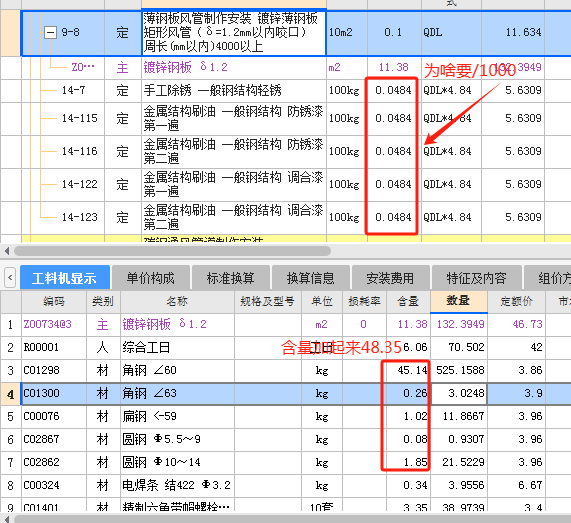
Task: Click row number 4 header
Action: point(11,394)
